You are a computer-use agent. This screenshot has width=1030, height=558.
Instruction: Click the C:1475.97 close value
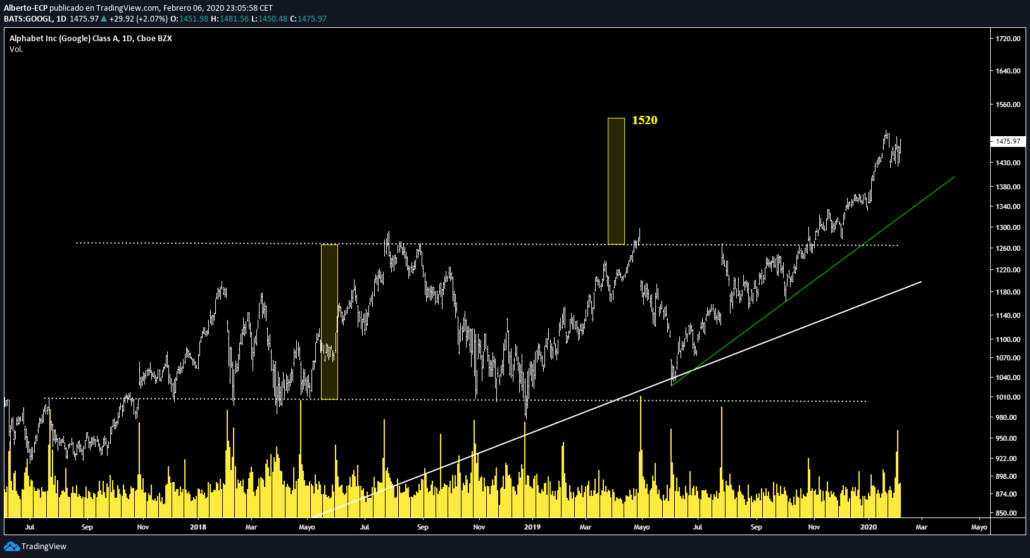click(x=308, y=19)
